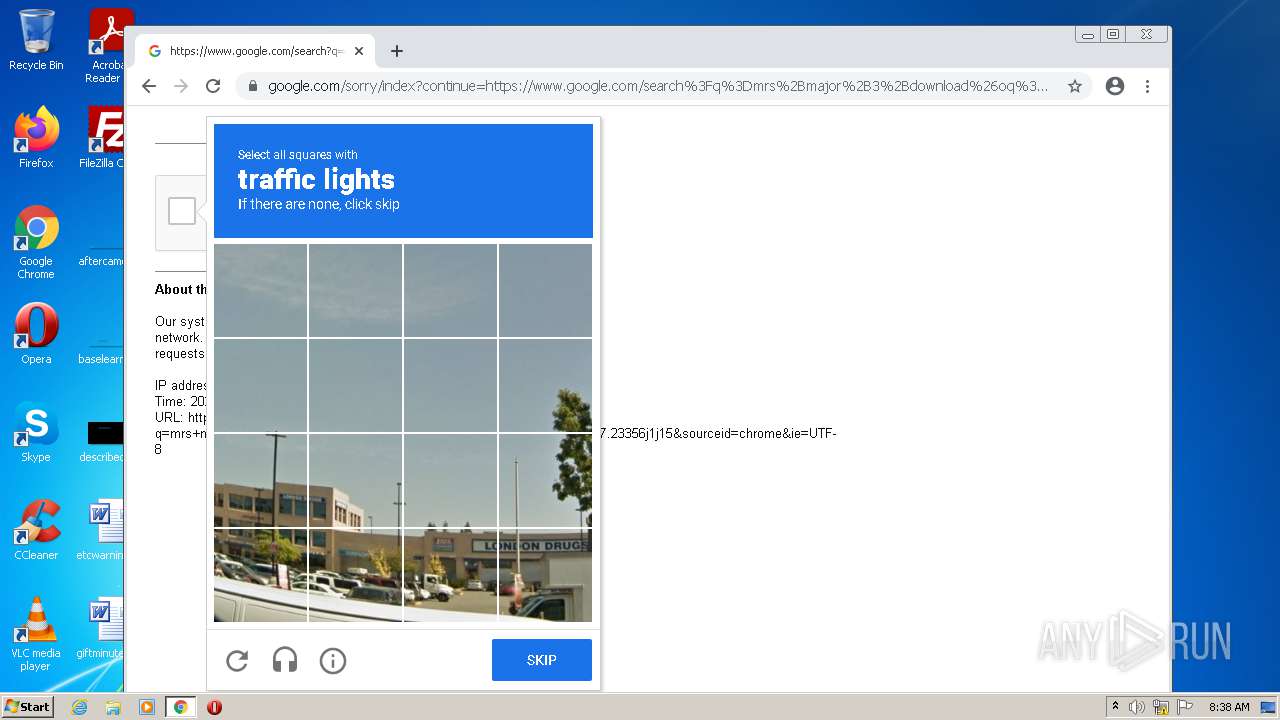
Task: Open the Recycle Bin desktop icon
Action: (36, 40)
